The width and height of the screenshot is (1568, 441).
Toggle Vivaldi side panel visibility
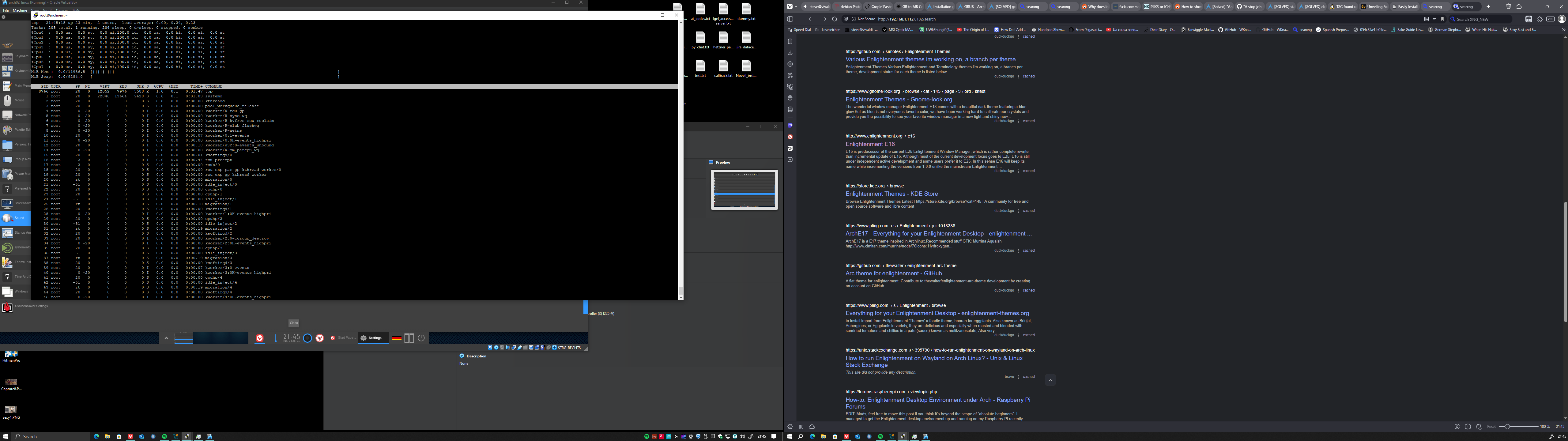790,19
